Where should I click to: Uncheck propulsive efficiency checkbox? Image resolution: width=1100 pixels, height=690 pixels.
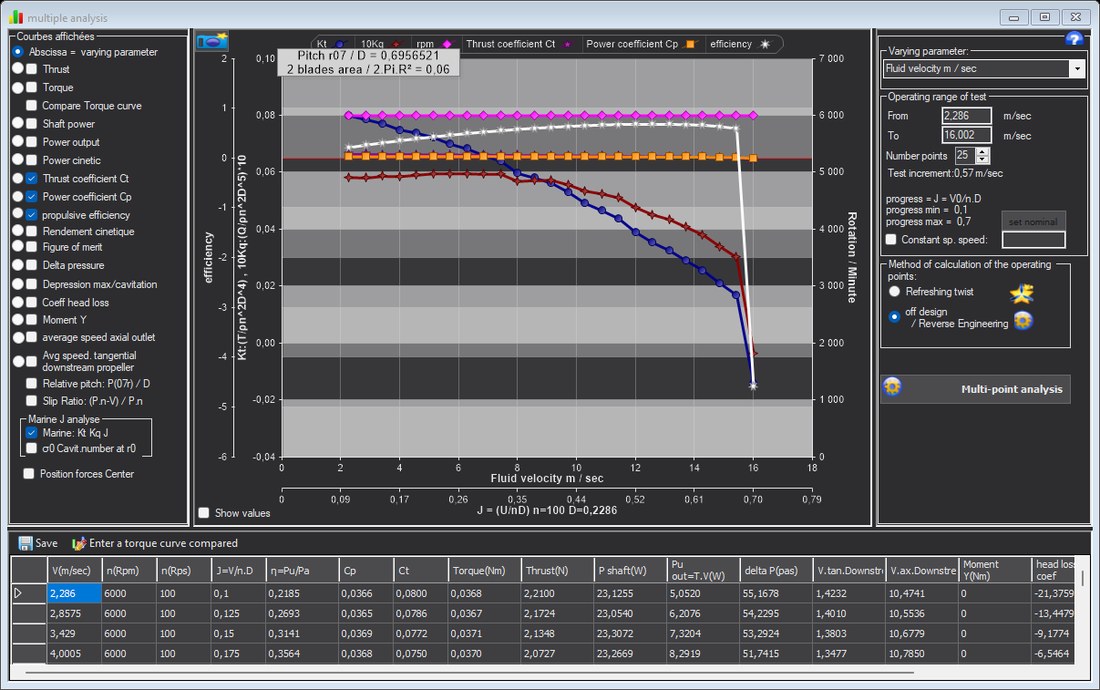pos(32,215)
